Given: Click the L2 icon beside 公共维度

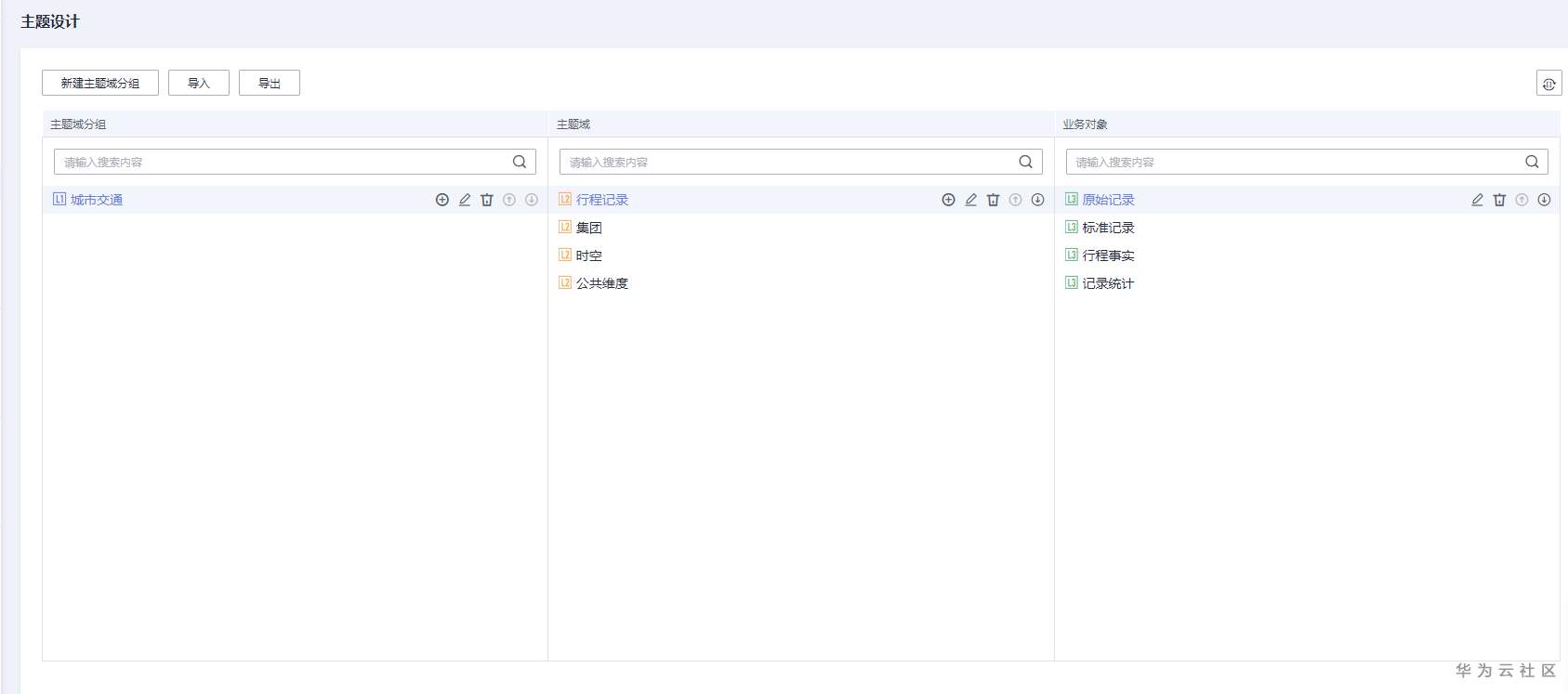Looking at the screenshot, I should tap(565, 282).
